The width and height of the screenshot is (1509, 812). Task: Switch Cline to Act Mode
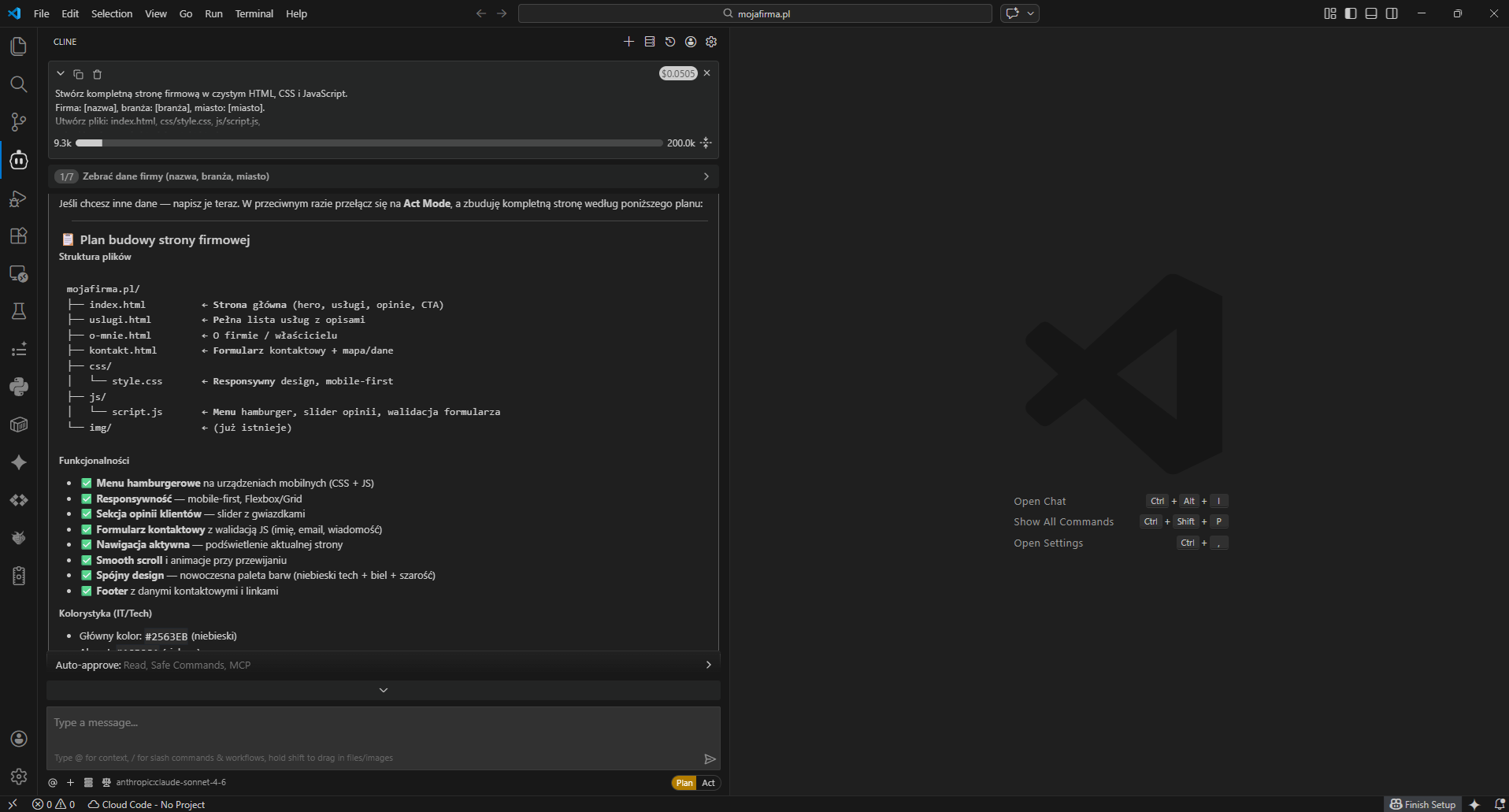tap(707, 783)
